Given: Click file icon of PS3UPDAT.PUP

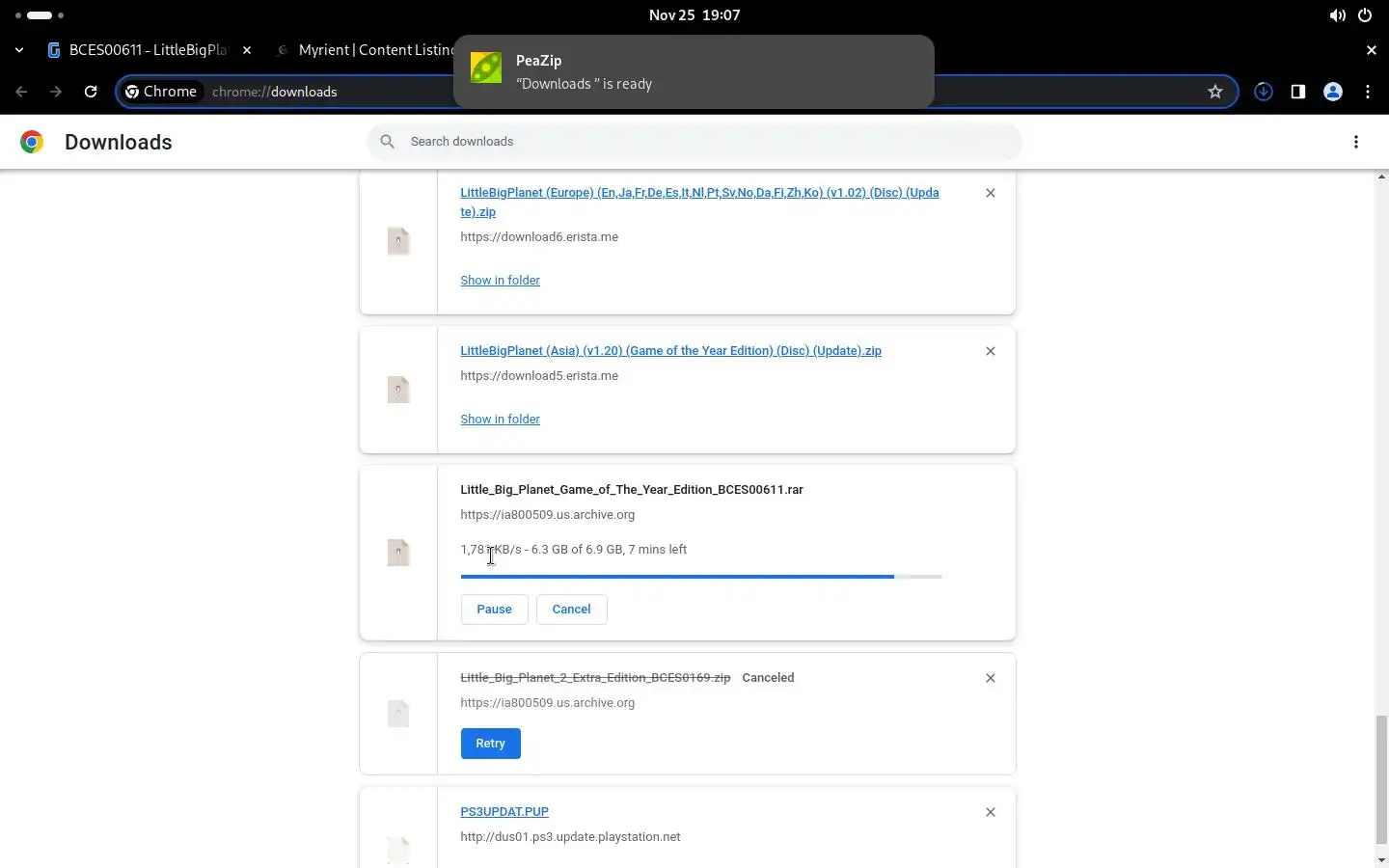Looking at the screenshot, I should [398, 850].
